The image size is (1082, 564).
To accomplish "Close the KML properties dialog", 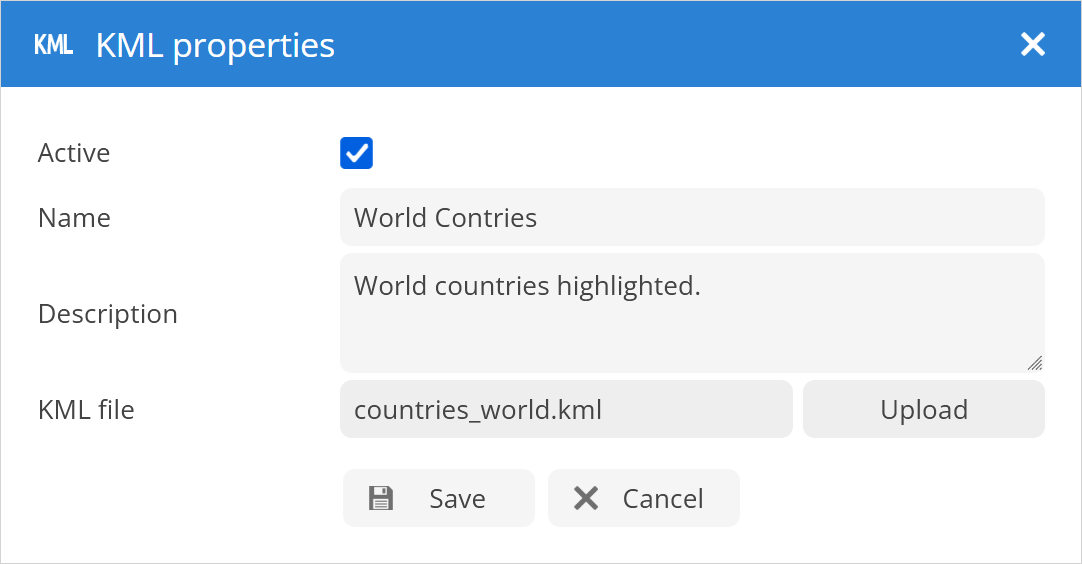I will [1032, 44].
